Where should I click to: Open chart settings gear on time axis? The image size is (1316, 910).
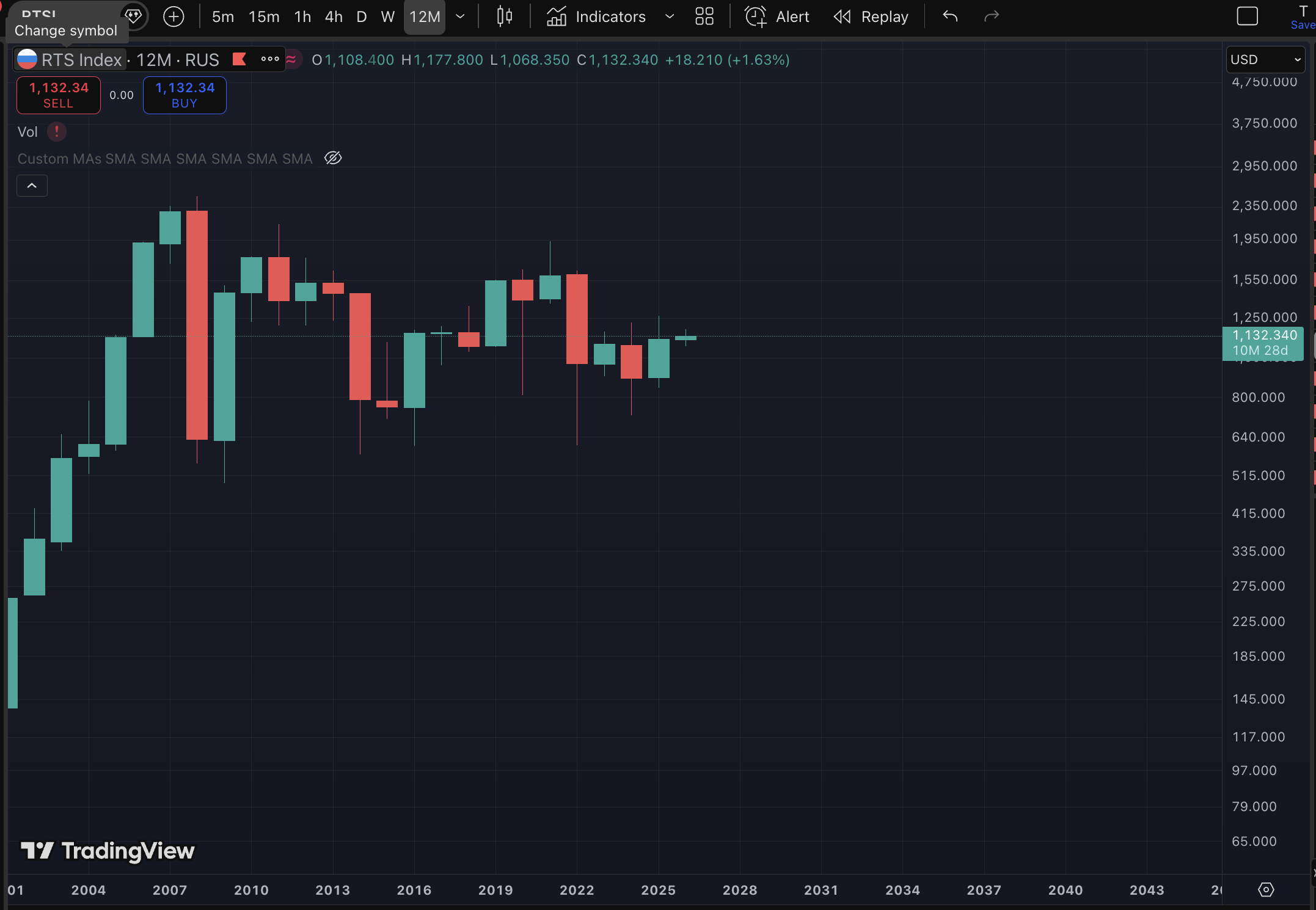1266,889
